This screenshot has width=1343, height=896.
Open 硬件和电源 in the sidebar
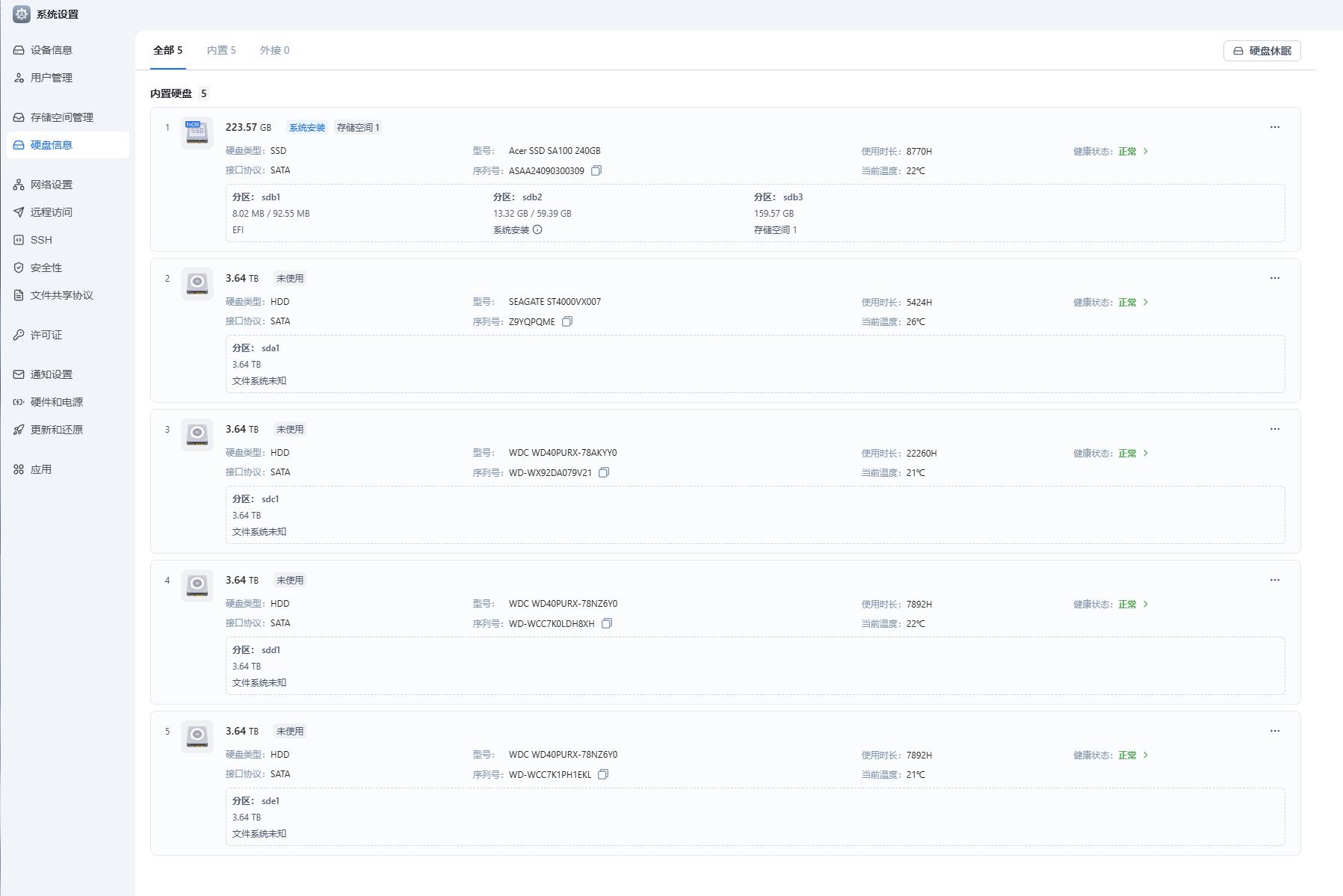[x=68, y=402]
